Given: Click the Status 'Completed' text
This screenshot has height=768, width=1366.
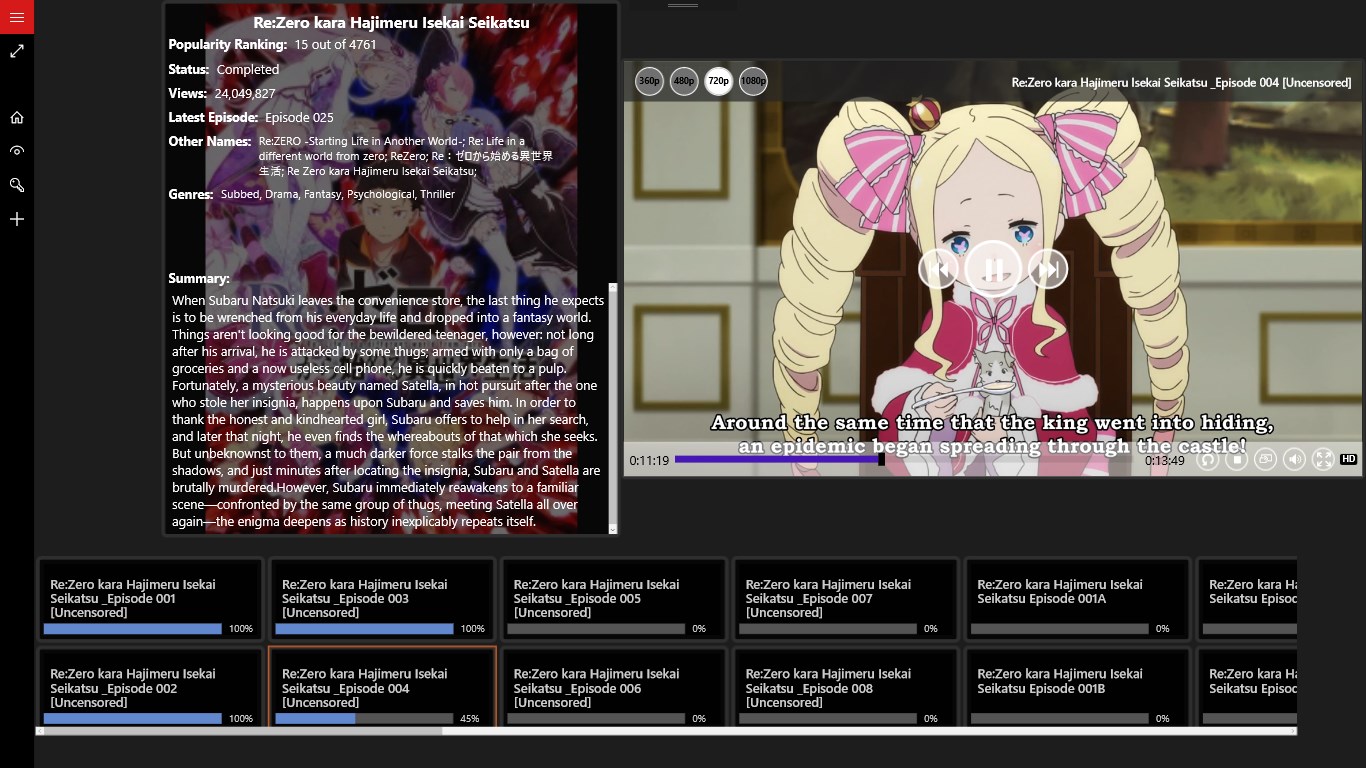Looking at the screenshot, I should coord(248,69).
